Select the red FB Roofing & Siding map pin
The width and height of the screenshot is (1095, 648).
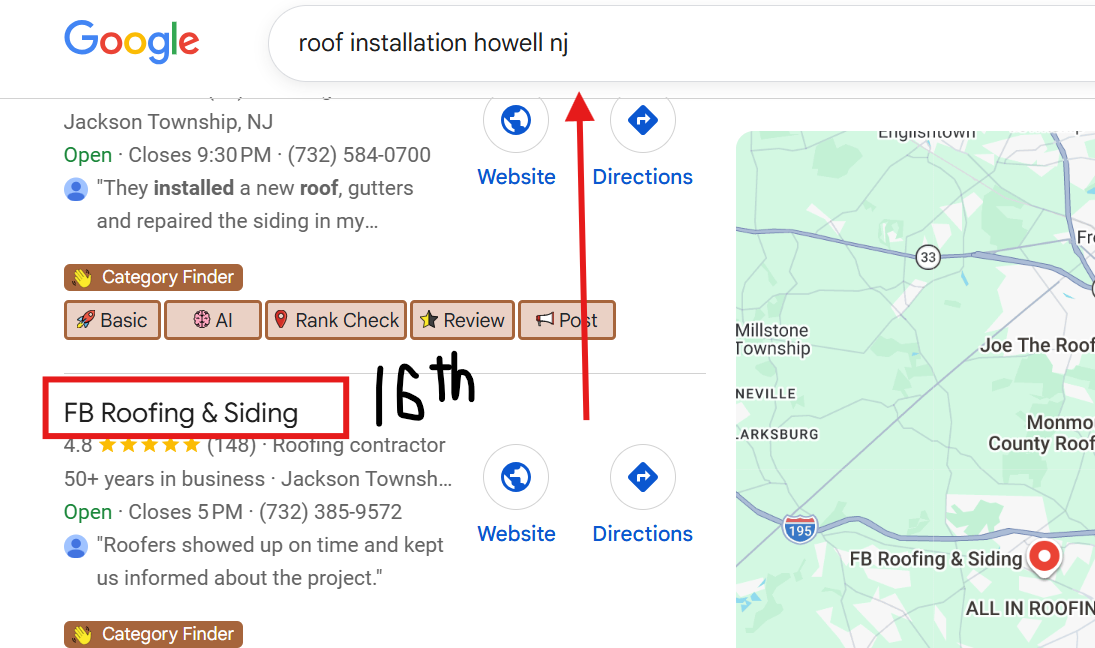(x=1044, y=556)
